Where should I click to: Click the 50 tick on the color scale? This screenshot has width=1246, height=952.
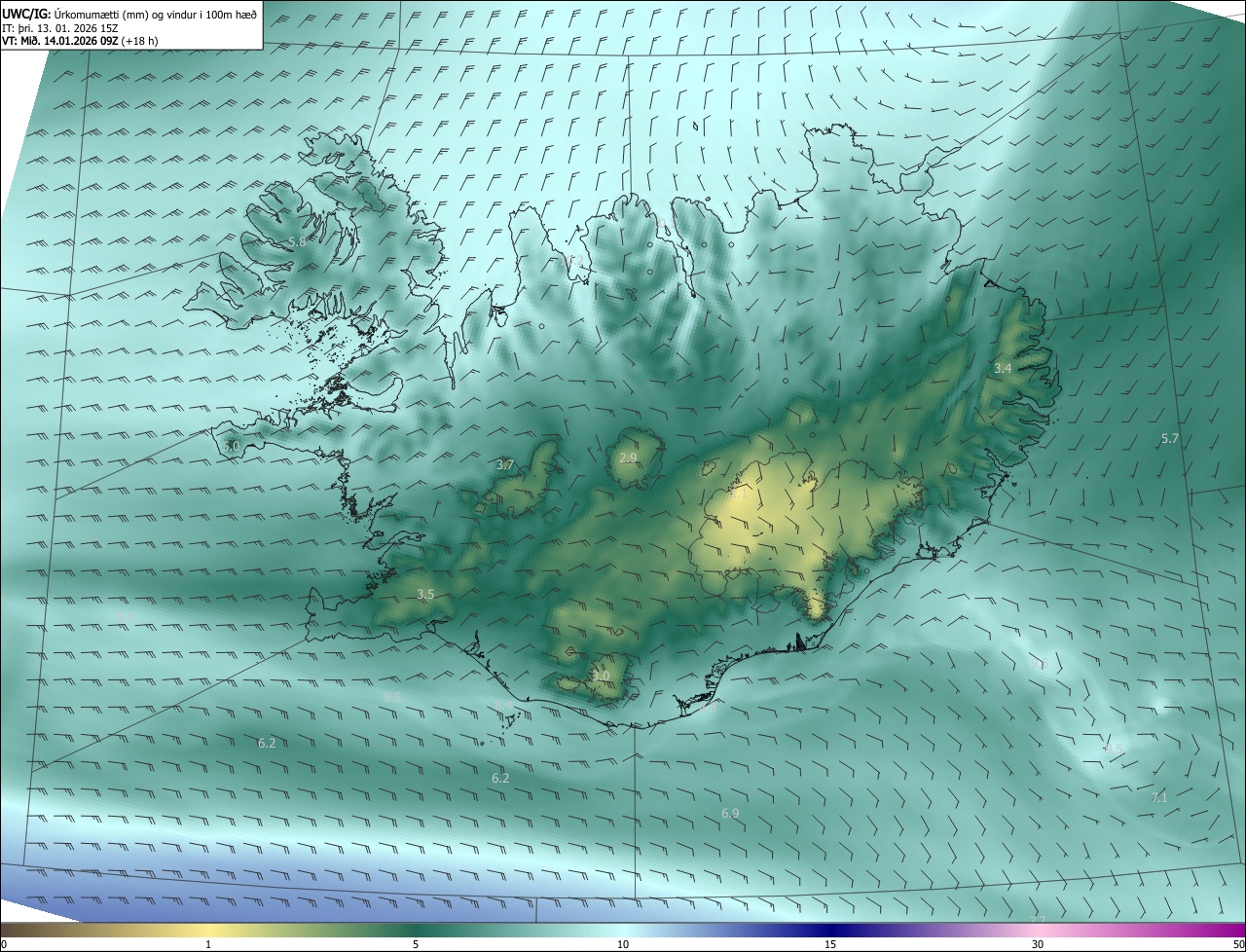pos(1238,944)
